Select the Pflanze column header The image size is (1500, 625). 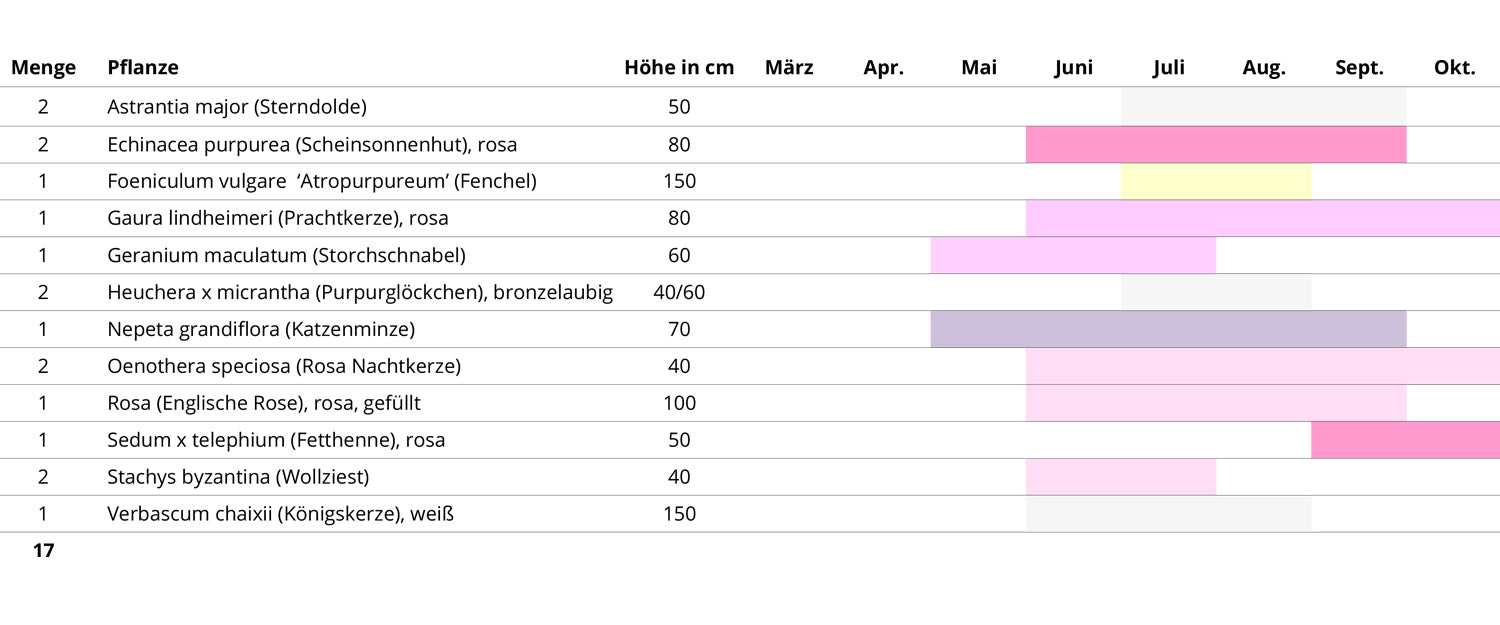(143, 68)
